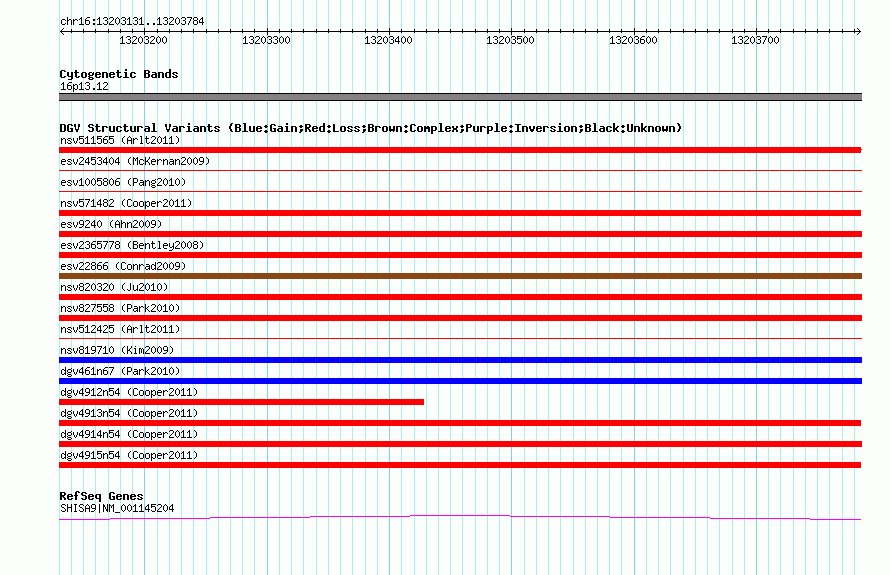
Task: Select the short red bar under dgv4912n54
Action: 241,402
